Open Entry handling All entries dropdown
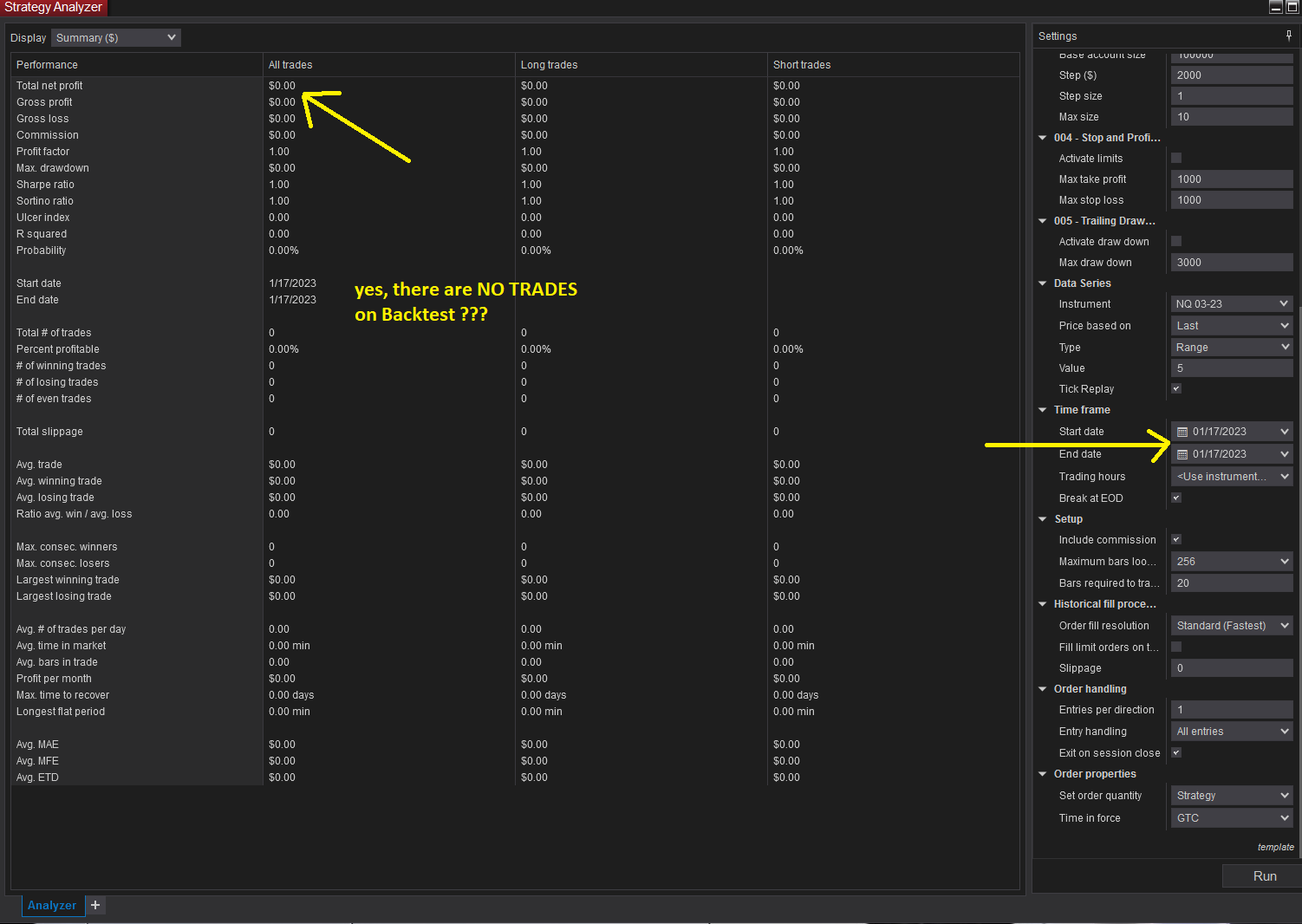The image size is (1302, 924). [x=1232, y=731]
